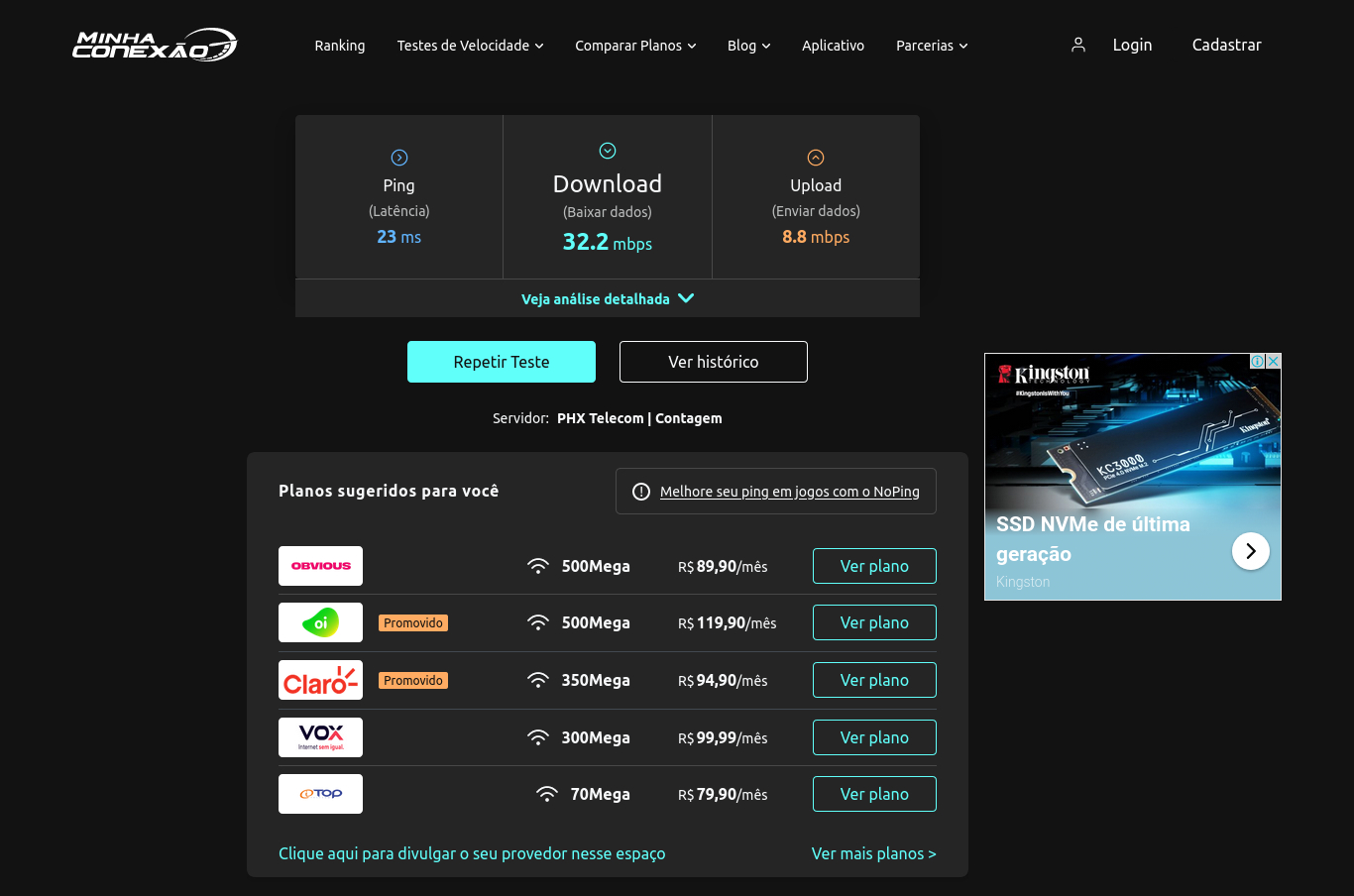Expand 'Veja análise detalhada'
Screen dimensions: 1354x896
tap(607, 298)
